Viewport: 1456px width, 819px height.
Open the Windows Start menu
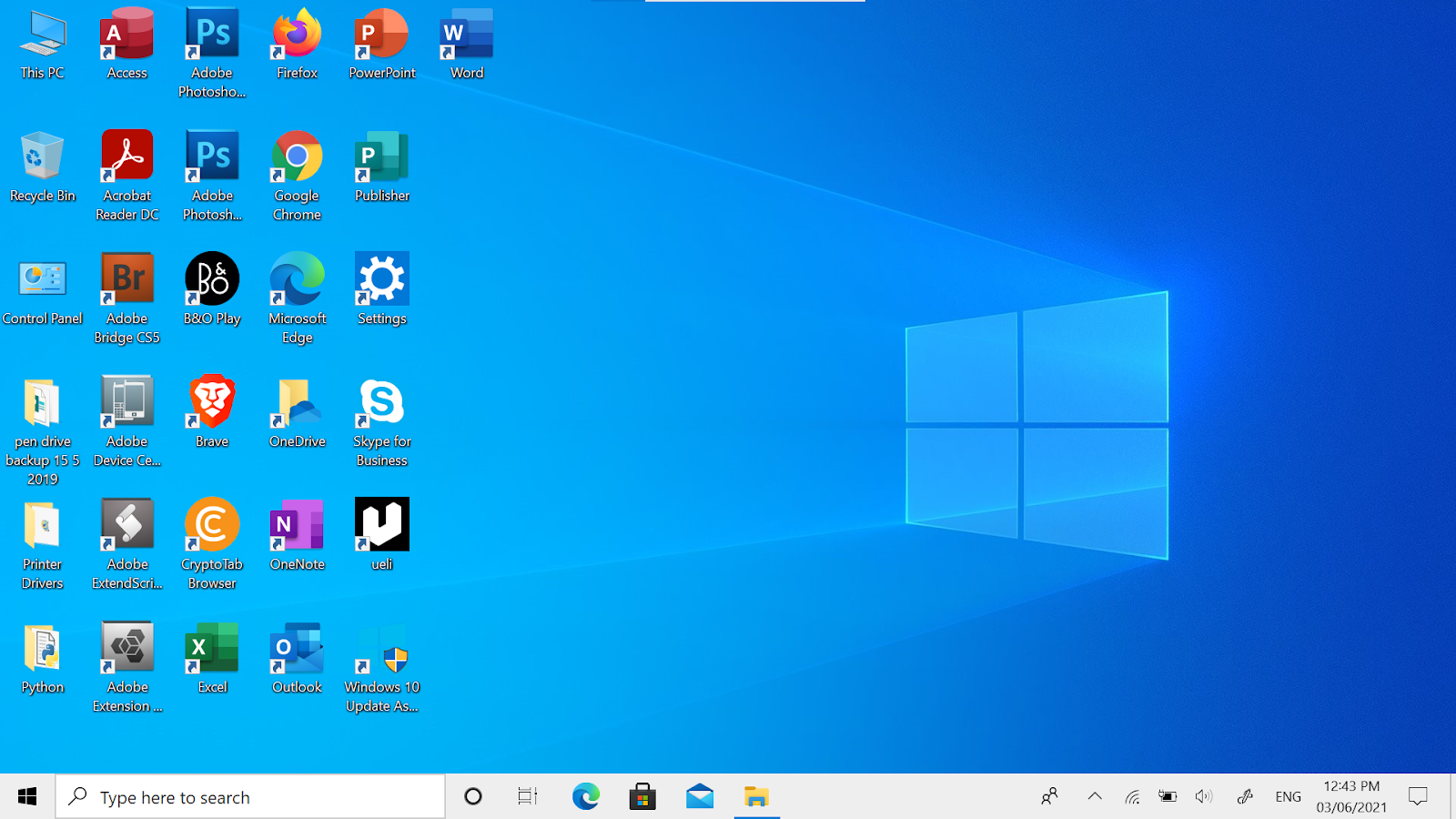[27, 797]
